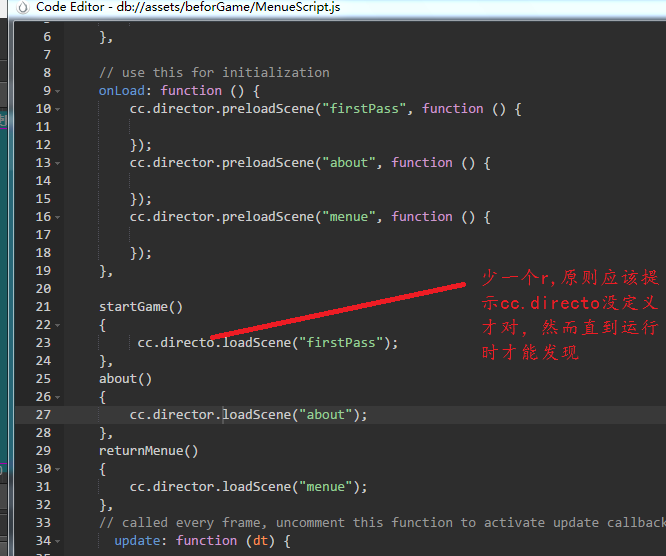Click the "onLoad" property name
Viewport: 666px width, 556px height.
[x=121, y=90]
